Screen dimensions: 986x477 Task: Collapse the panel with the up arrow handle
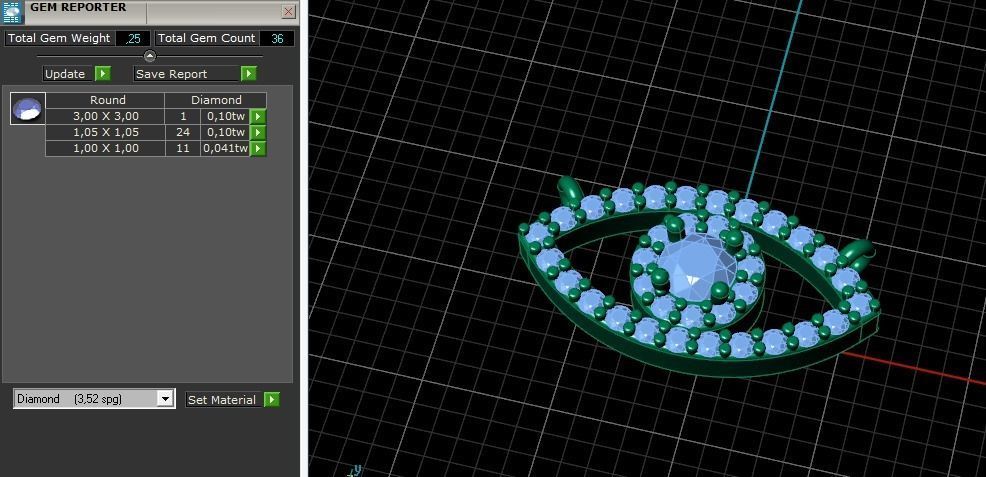click(x=150, y=56)
